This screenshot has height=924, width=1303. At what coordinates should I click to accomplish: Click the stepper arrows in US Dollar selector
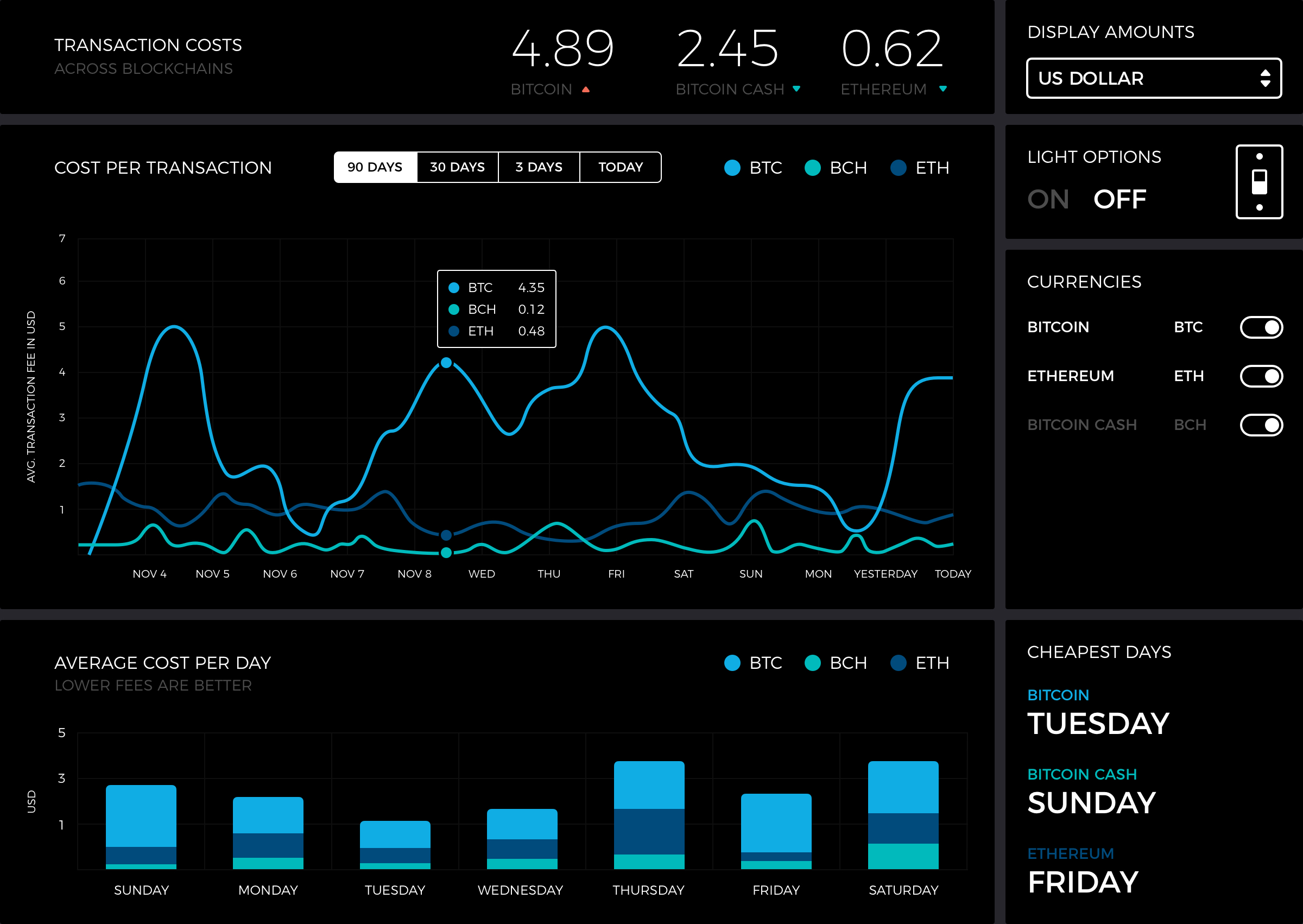(1265, 78)
